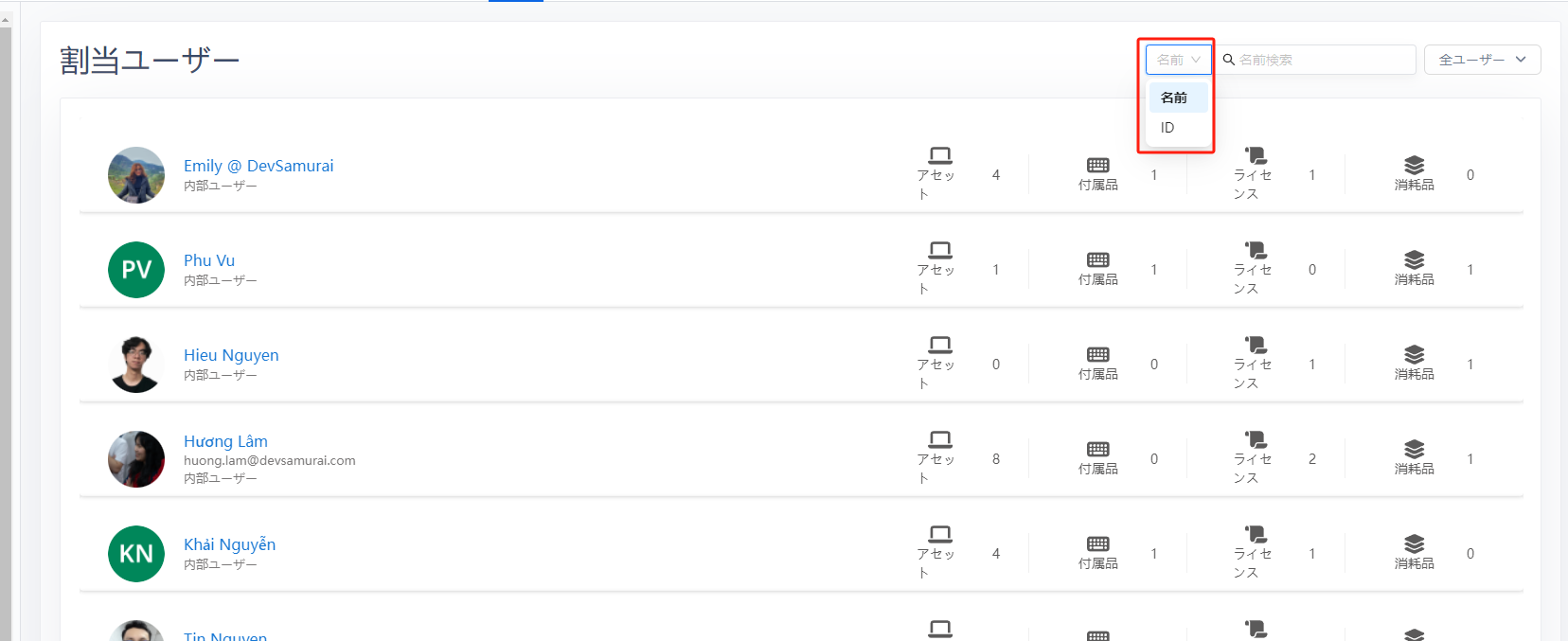1568x641 pixels.
Task: Expand the 全ユーザー filter dropdown
Action: coord(1482,60)
